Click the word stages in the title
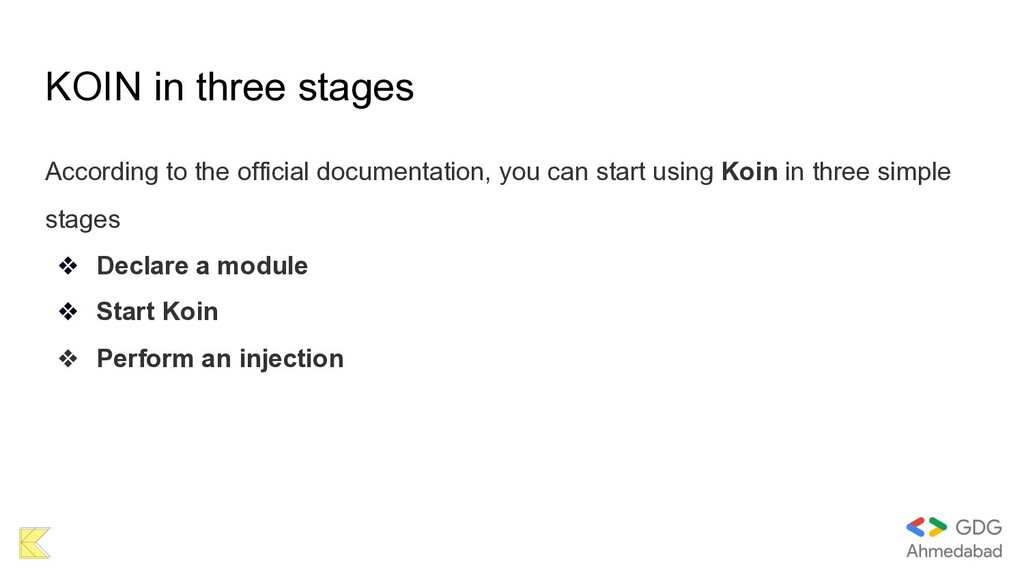The width and height of the screenshot is (1024, 576). (x=362, y=88)
